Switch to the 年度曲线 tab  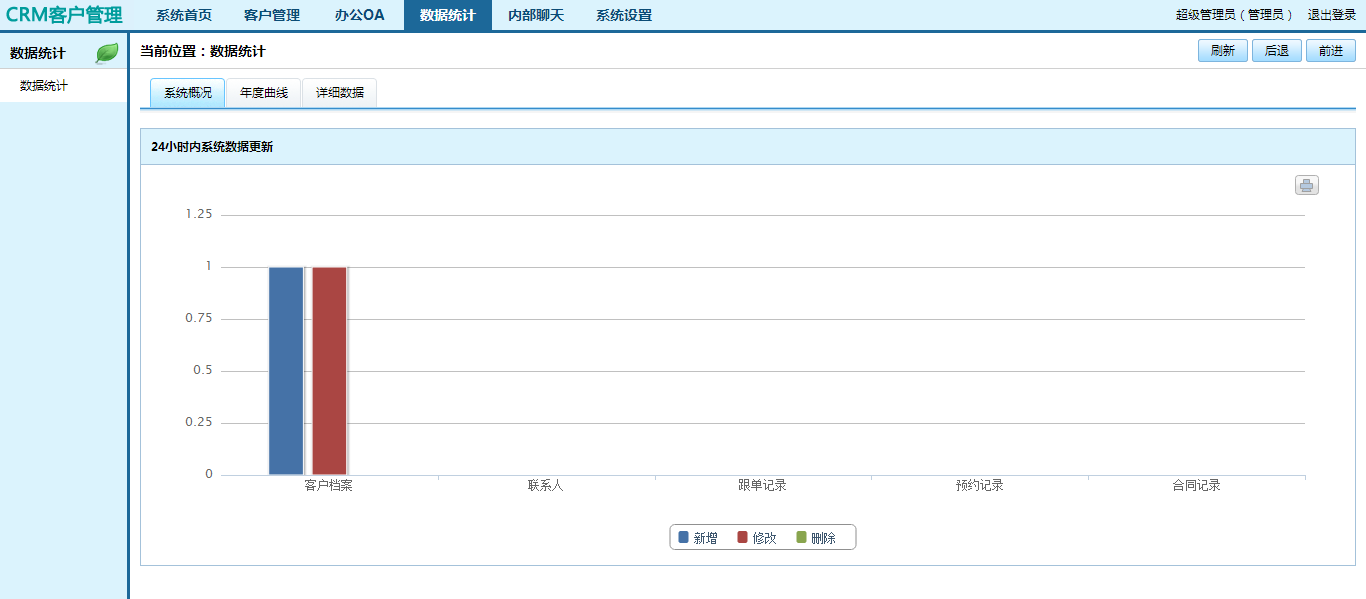[264, 93]
